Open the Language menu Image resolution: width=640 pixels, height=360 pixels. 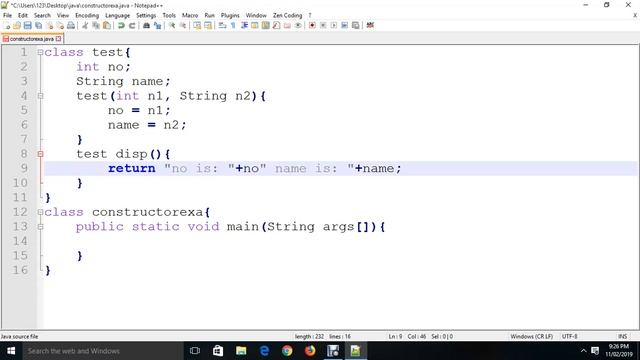(118, 16)
